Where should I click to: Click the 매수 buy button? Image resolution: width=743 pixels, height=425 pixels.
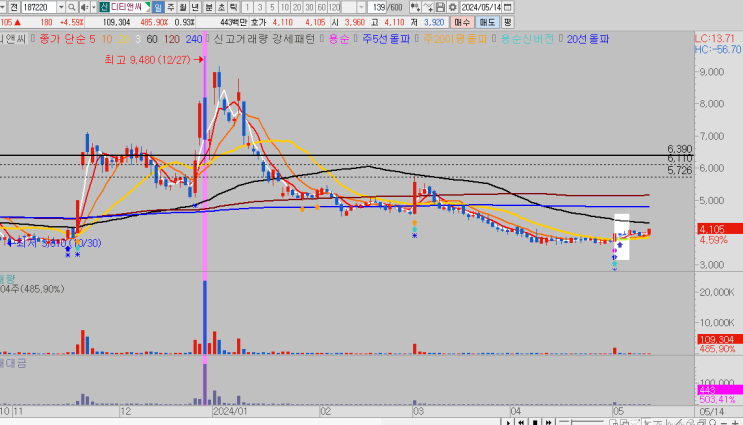462,22
